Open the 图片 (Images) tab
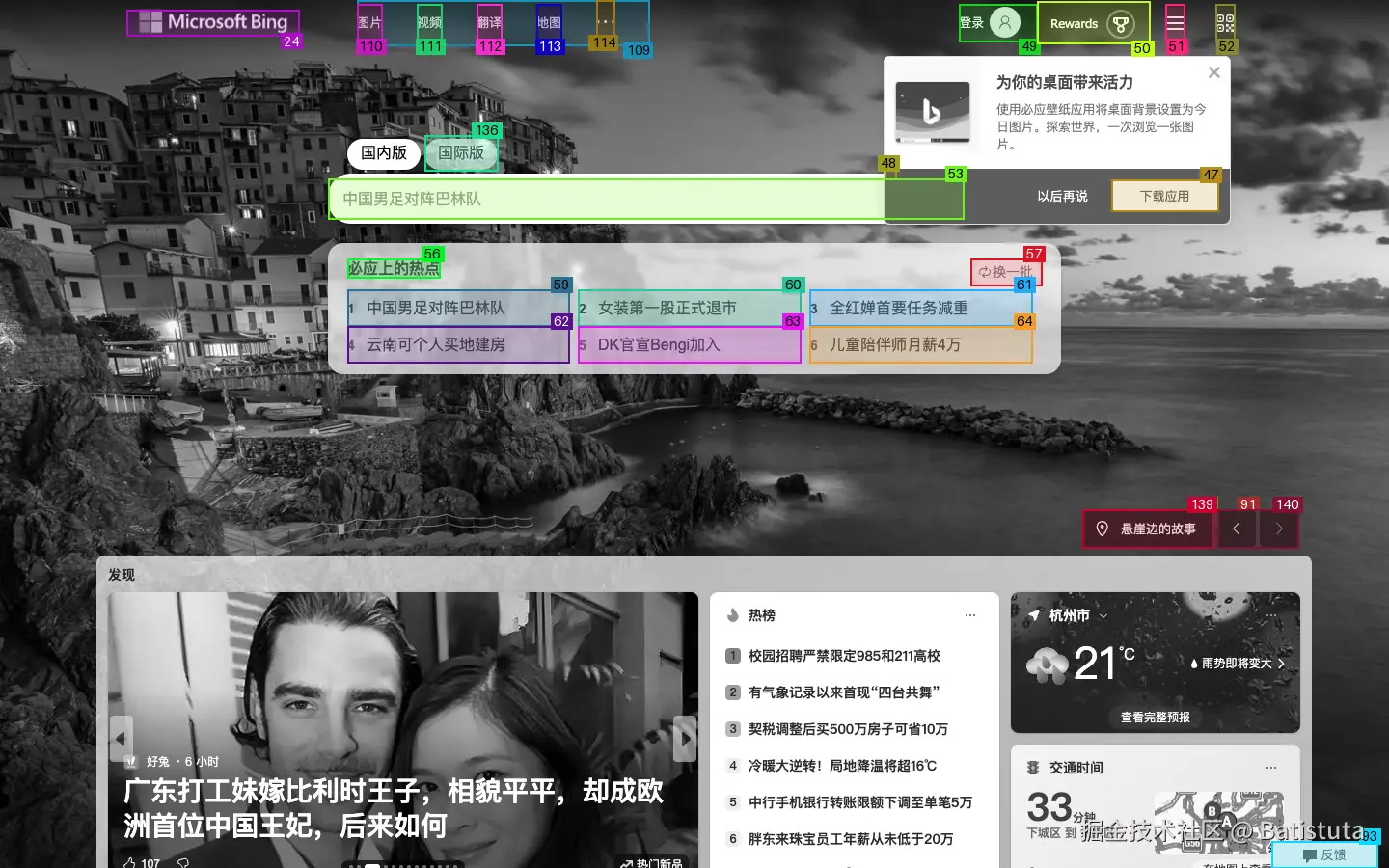This screenshot has width=1389, height=868. [369, 22]
